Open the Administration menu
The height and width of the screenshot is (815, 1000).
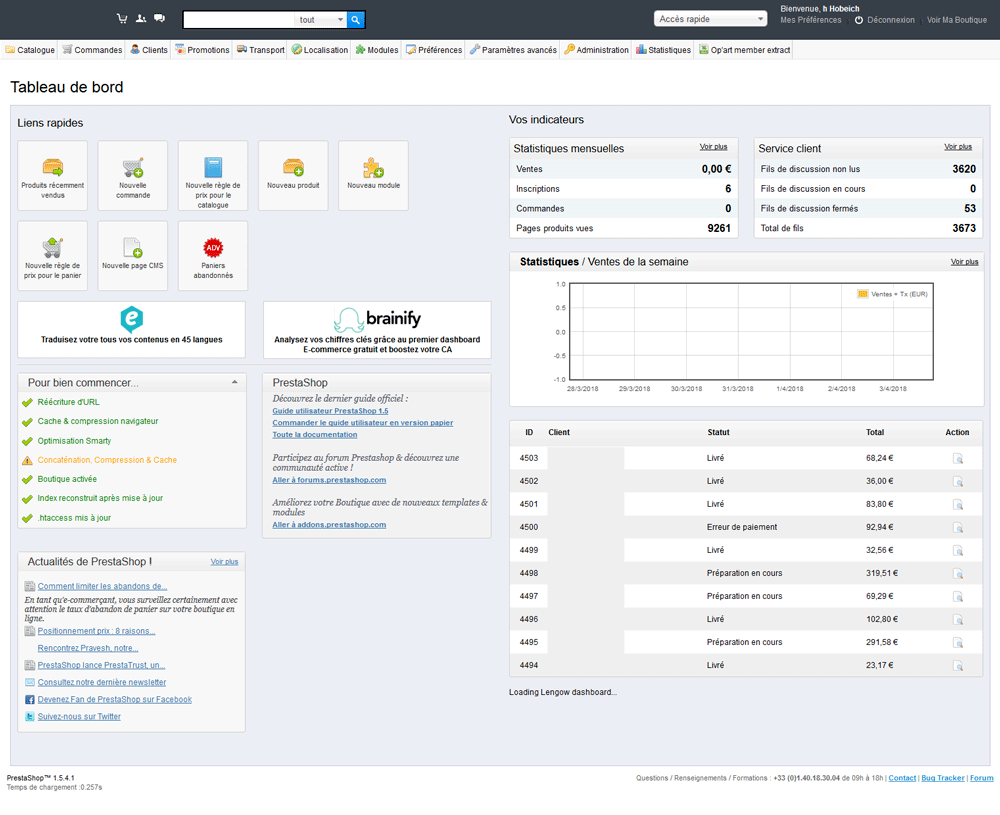(596, 50)
